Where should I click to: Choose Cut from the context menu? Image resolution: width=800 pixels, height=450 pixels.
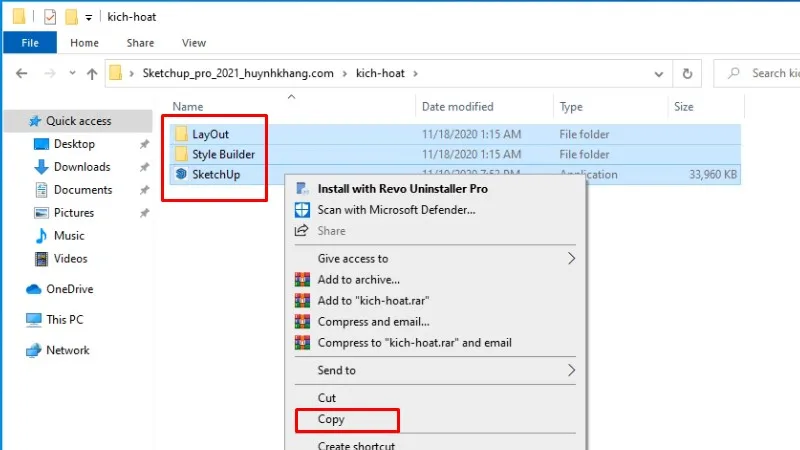click(x=327, y=398)
